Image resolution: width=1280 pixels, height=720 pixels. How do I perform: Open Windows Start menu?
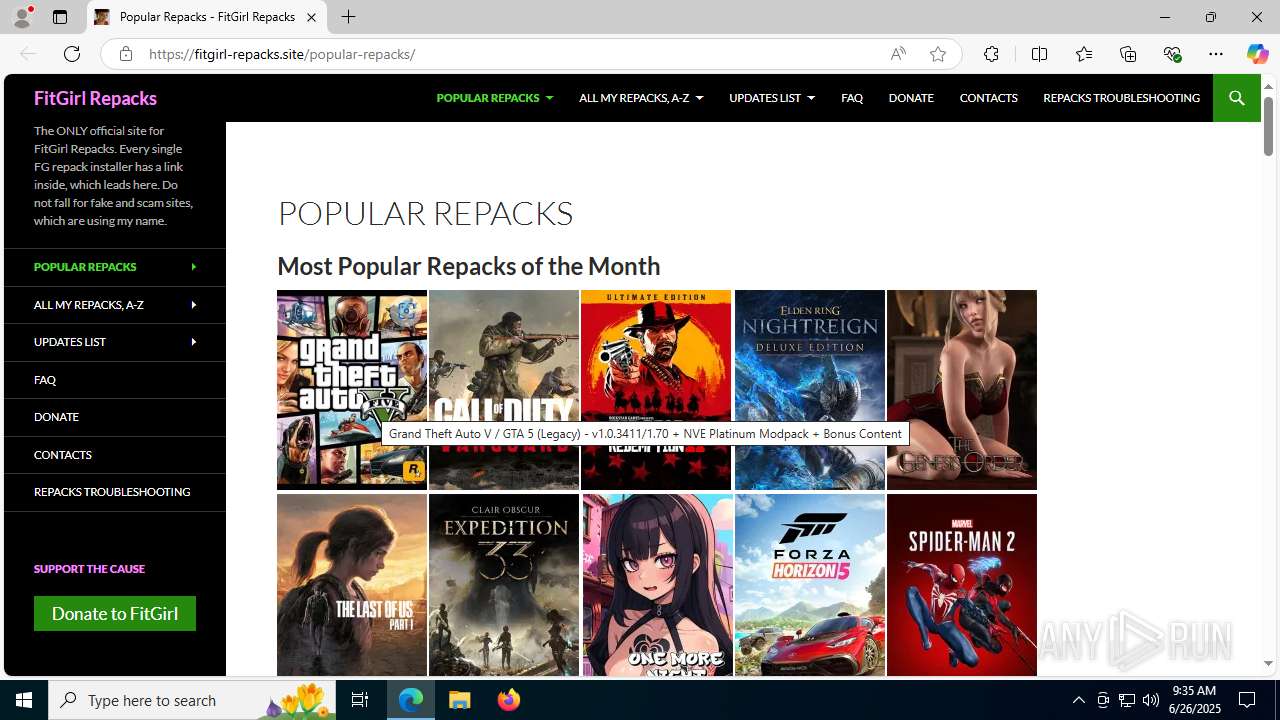click(24, 700)
